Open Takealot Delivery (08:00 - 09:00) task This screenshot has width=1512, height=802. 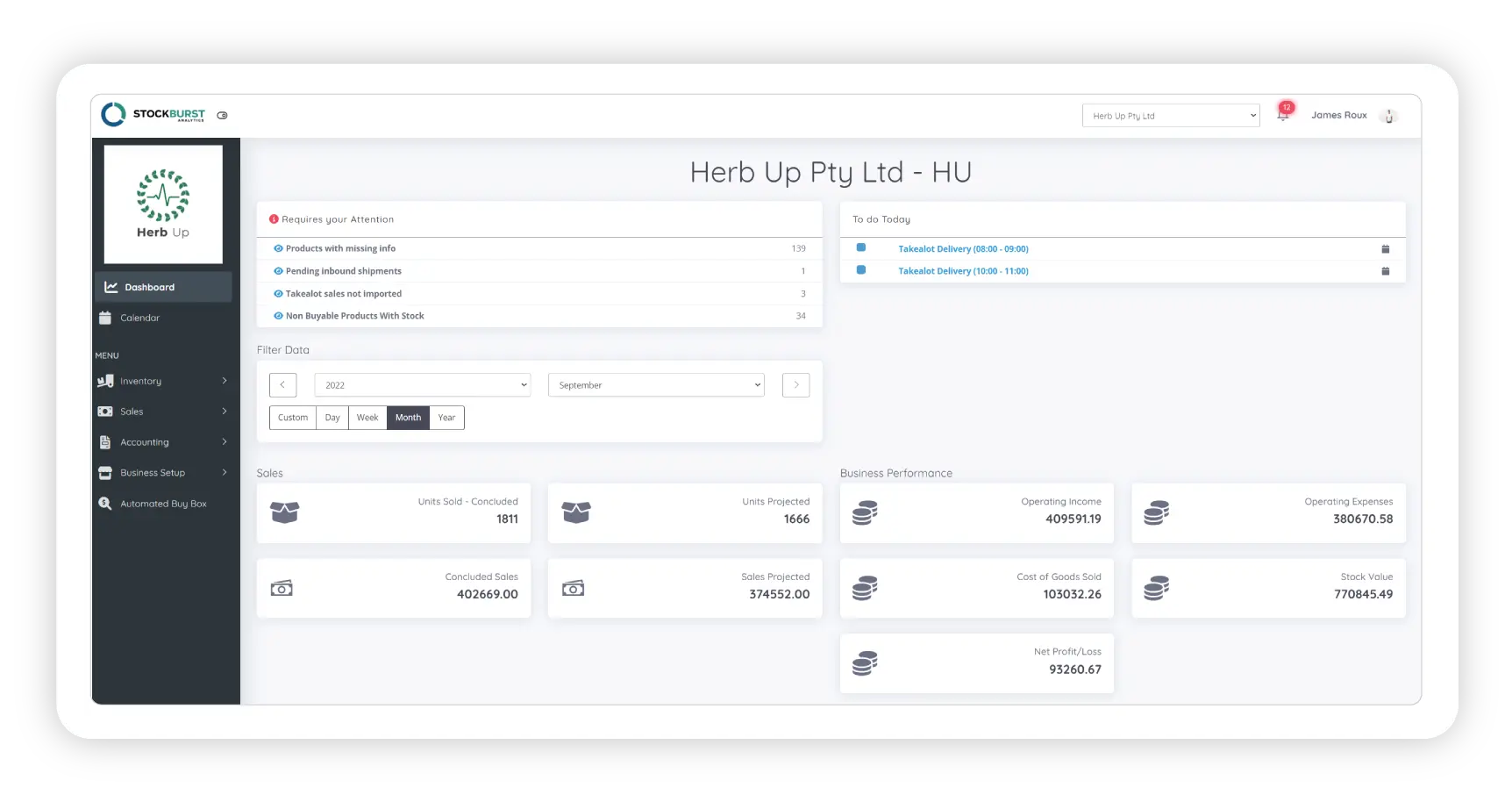(x=963, y=249)
